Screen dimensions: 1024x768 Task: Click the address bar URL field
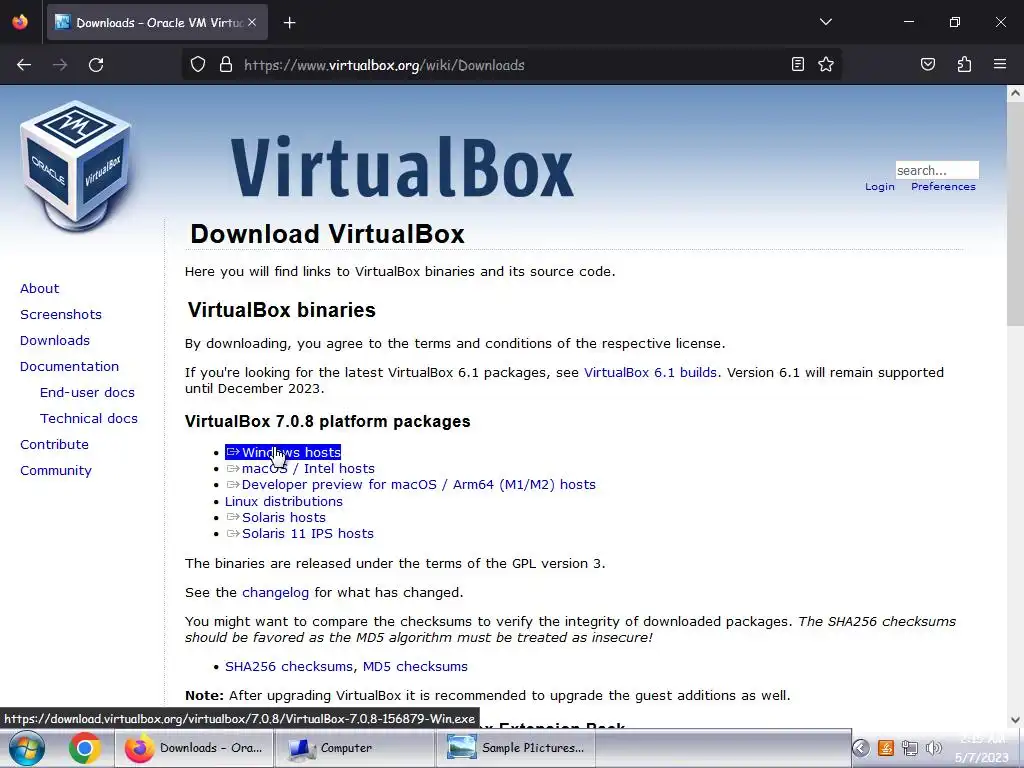coord(513,65)
